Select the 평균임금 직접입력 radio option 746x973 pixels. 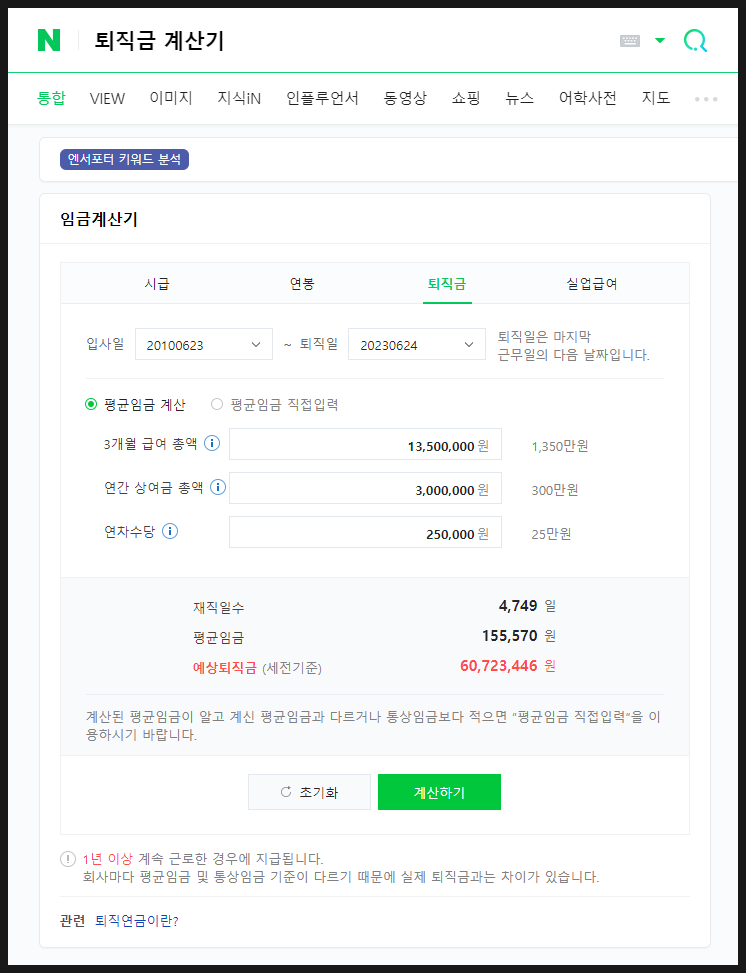(217, 405)
